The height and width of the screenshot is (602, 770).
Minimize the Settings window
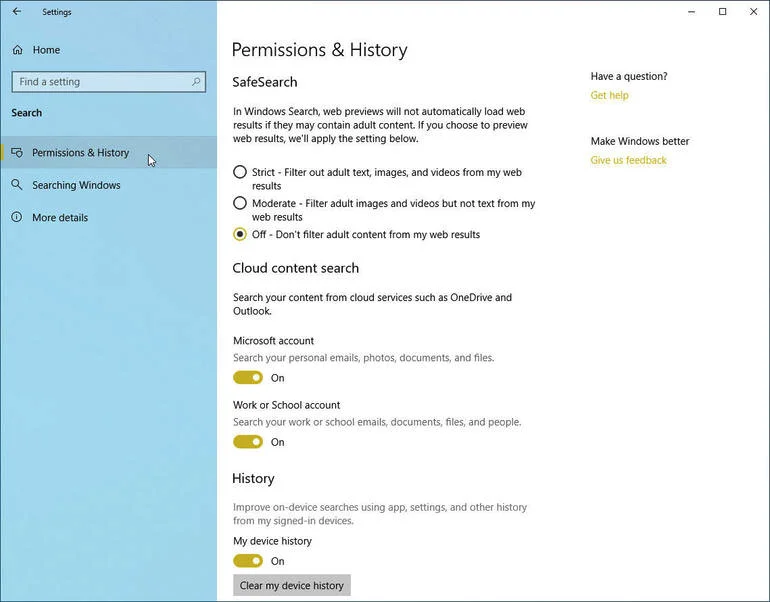pyautogui.click(x=691, y=11)
